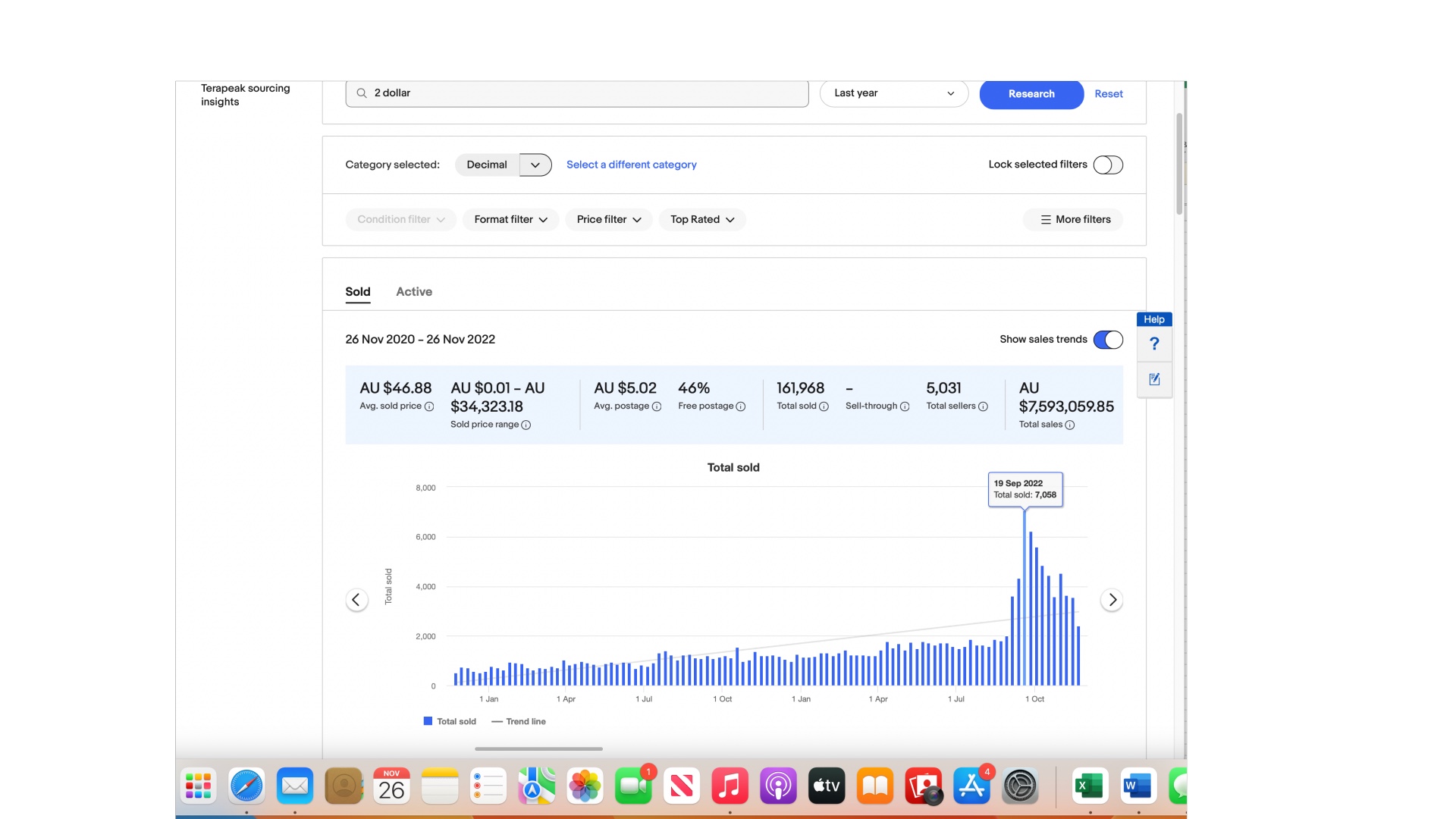Open Reminders from the dock
The image size is (1456, 819).
click(488, 786)
